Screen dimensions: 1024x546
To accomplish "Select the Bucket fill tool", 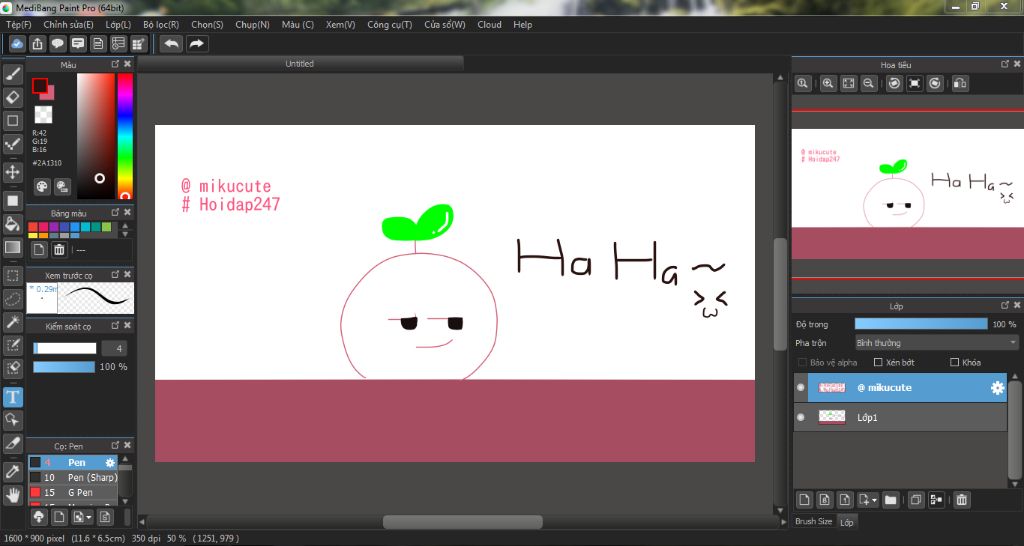I will click(x=12, y=224).
